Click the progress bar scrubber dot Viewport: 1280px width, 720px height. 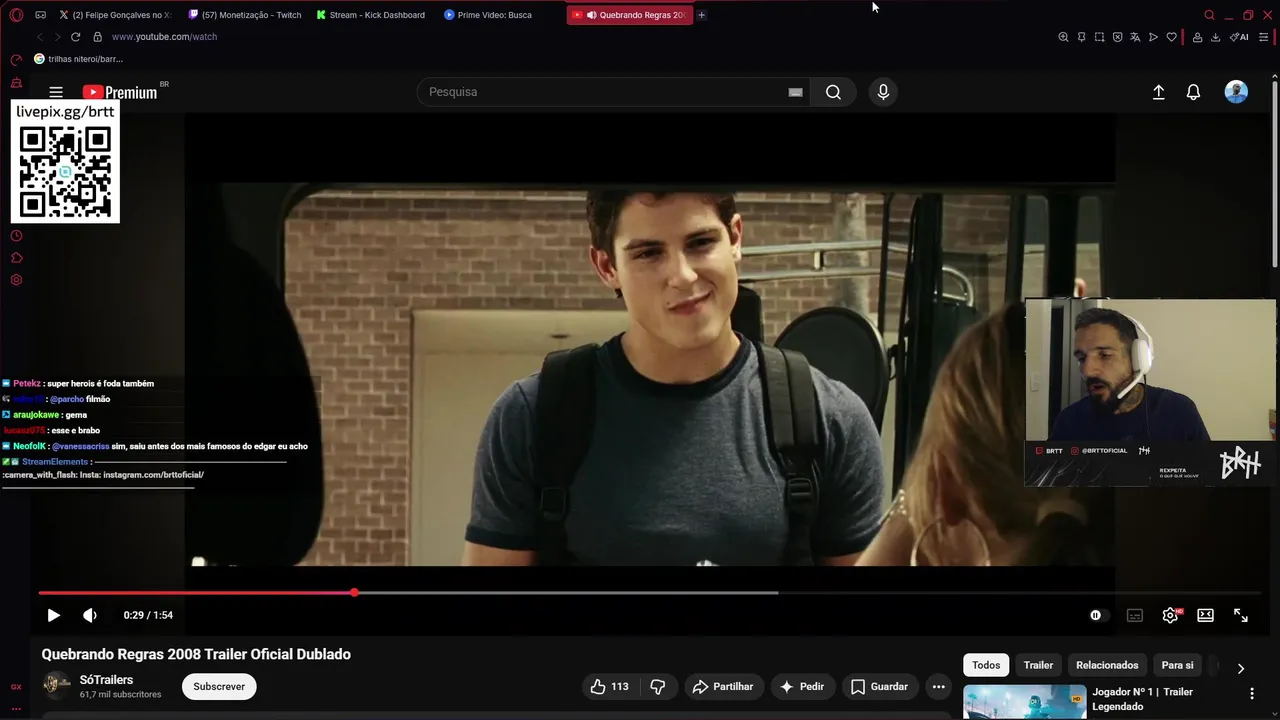[x=354, y=593]
